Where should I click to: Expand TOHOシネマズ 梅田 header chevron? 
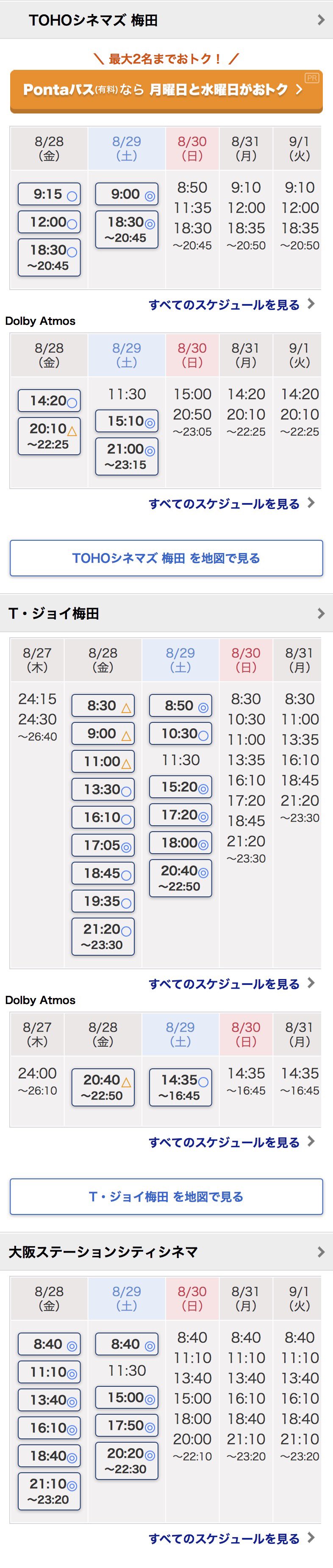pyautogui.click(x=321, y=20)
